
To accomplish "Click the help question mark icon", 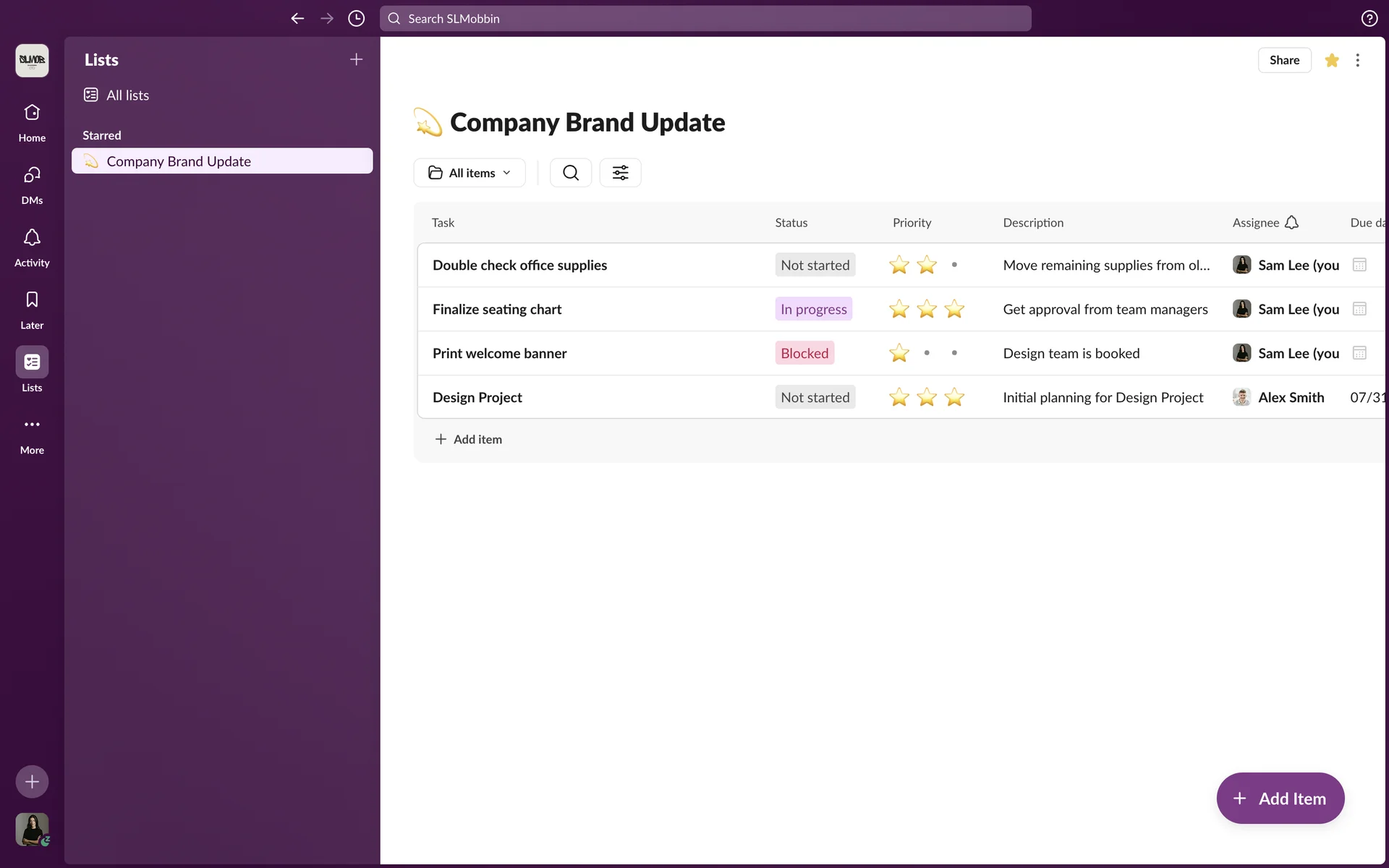I will pos(1369,19).
